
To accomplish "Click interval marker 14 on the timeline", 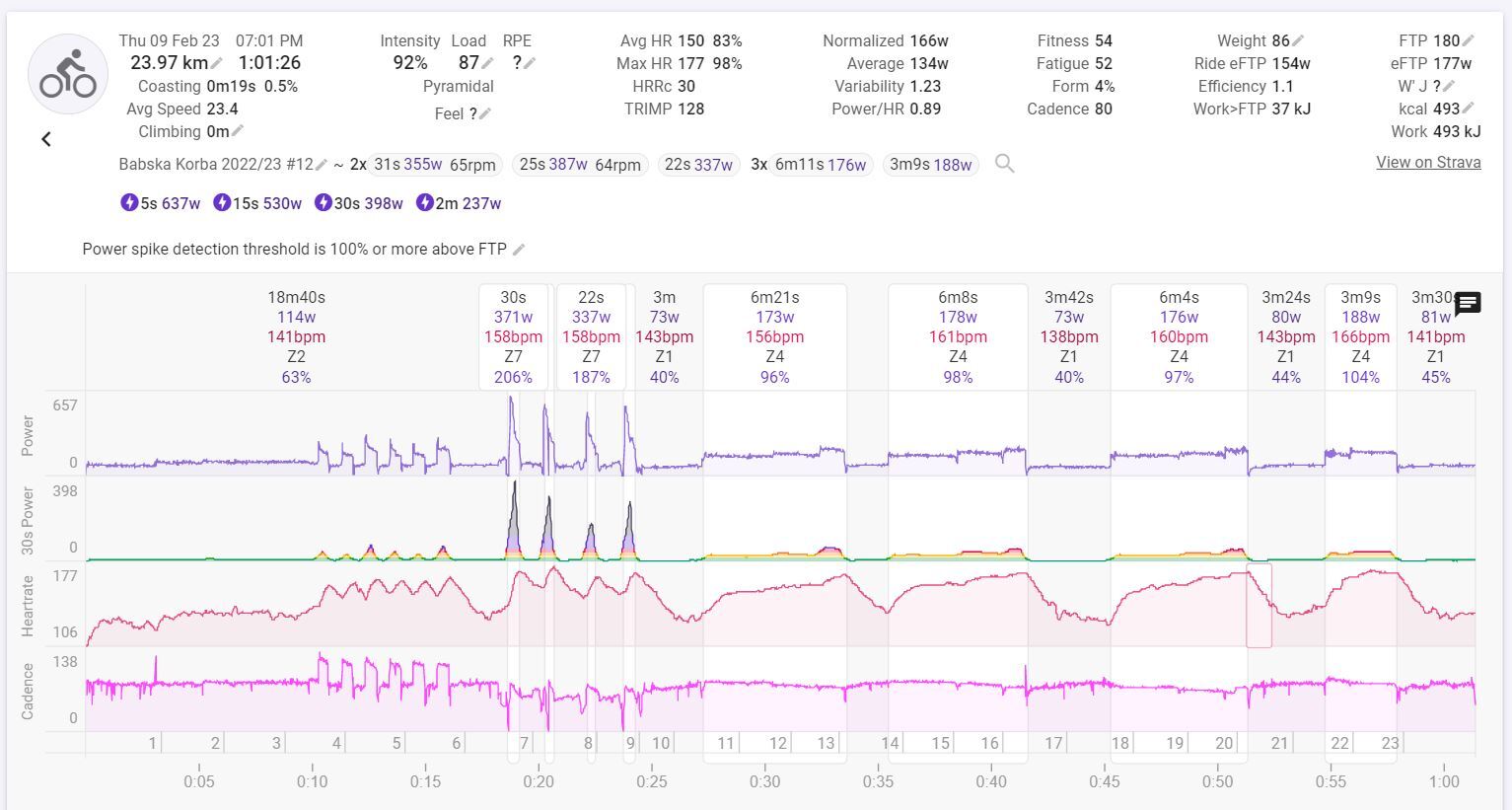I will (891, 743).
